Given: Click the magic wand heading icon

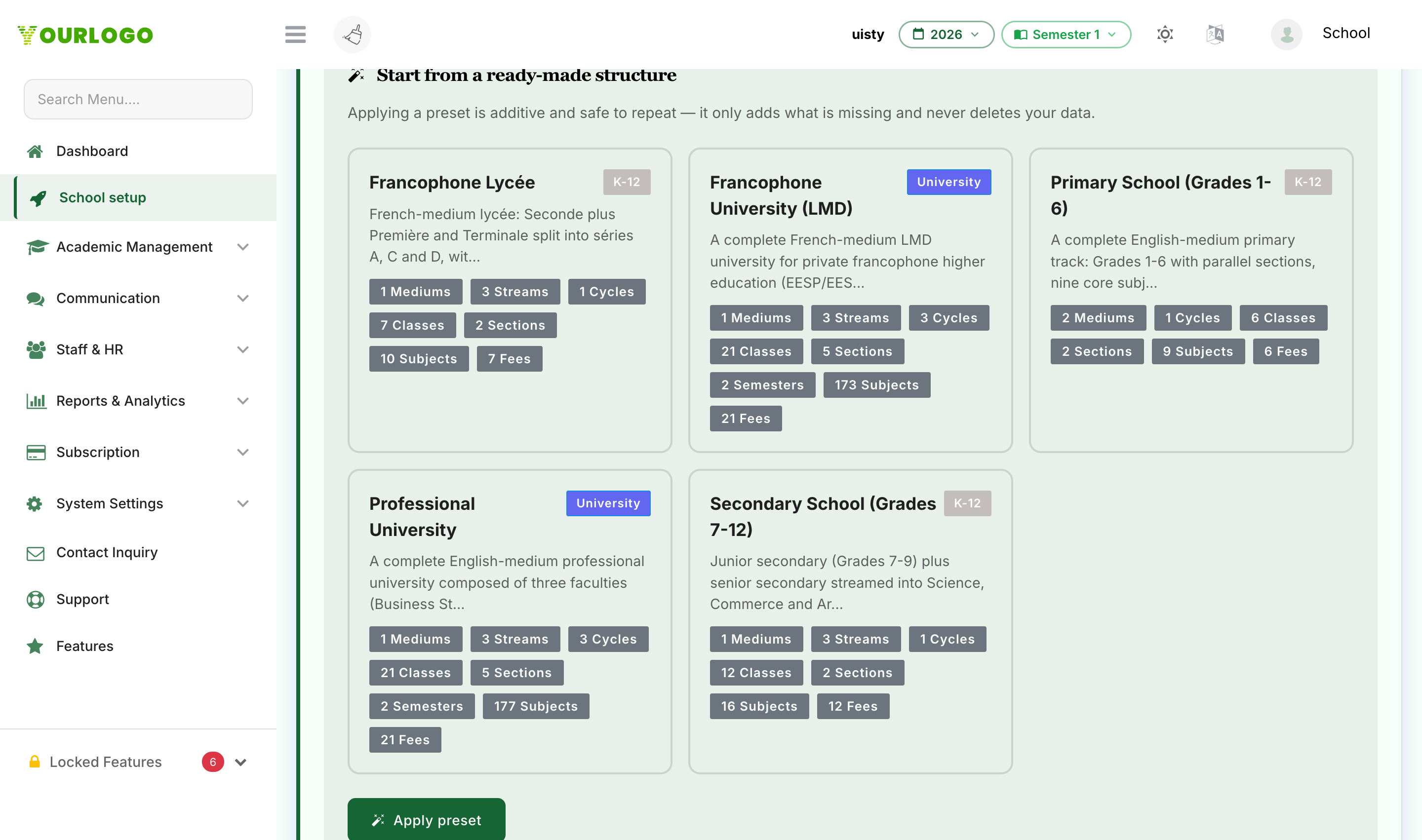Looking at the screenshot, I should [x=356, y=75].
